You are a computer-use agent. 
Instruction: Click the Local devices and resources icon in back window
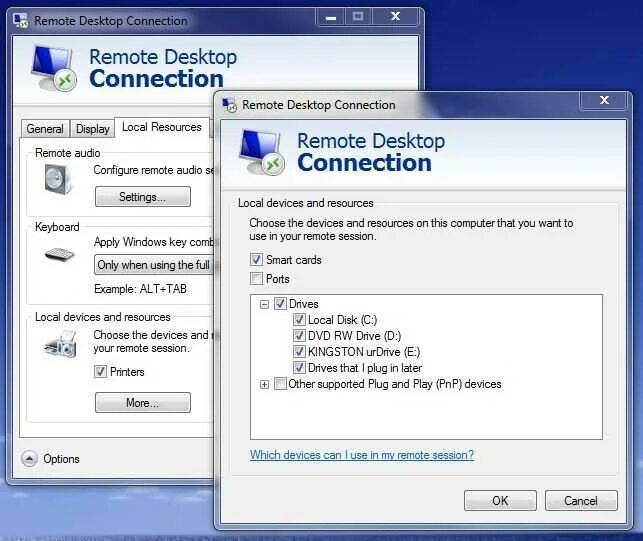click(x=60, y=345)
